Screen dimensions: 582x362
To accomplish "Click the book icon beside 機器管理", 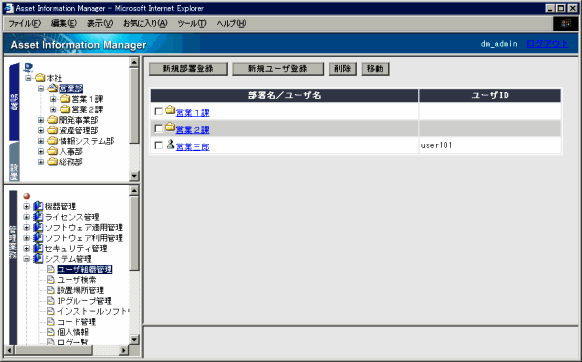I will click(x=38, y=206).
